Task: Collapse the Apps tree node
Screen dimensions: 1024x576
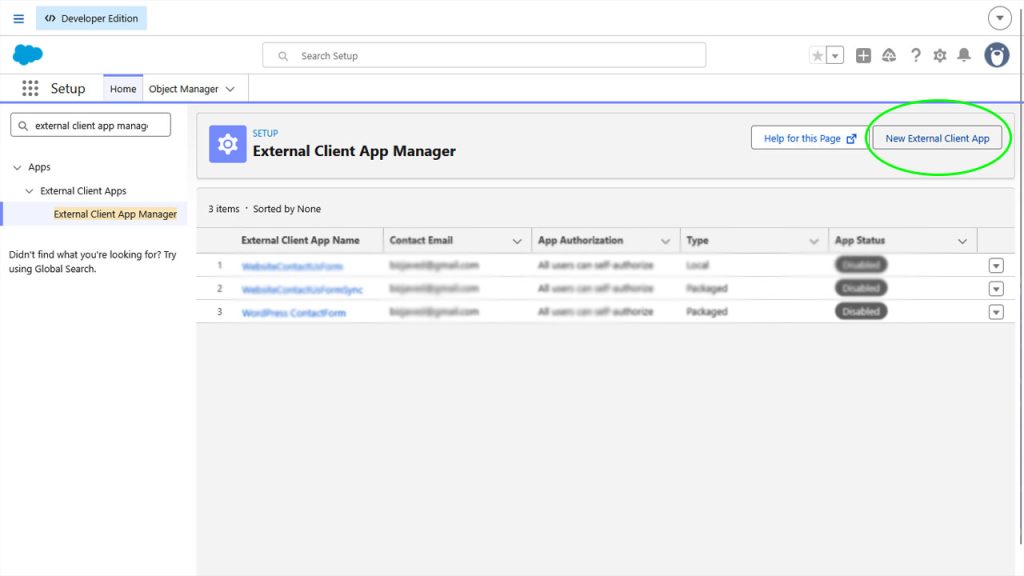Action: point(17,167)
